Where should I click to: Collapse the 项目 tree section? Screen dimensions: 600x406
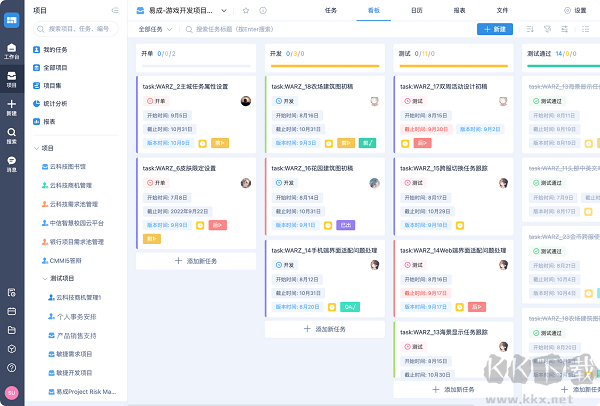click(36, 148)
